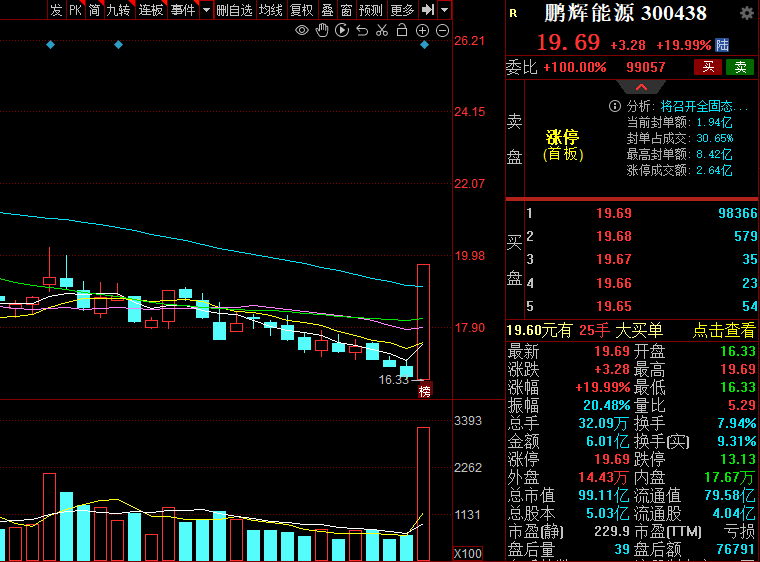Open the dropdown arrow after 事件

pos(206,10)
